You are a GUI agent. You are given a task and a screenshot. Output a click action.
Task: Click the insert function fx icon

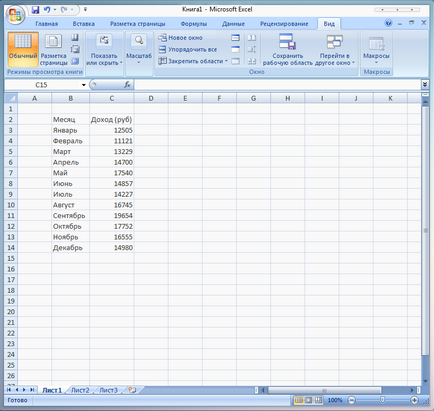(127, 85)
